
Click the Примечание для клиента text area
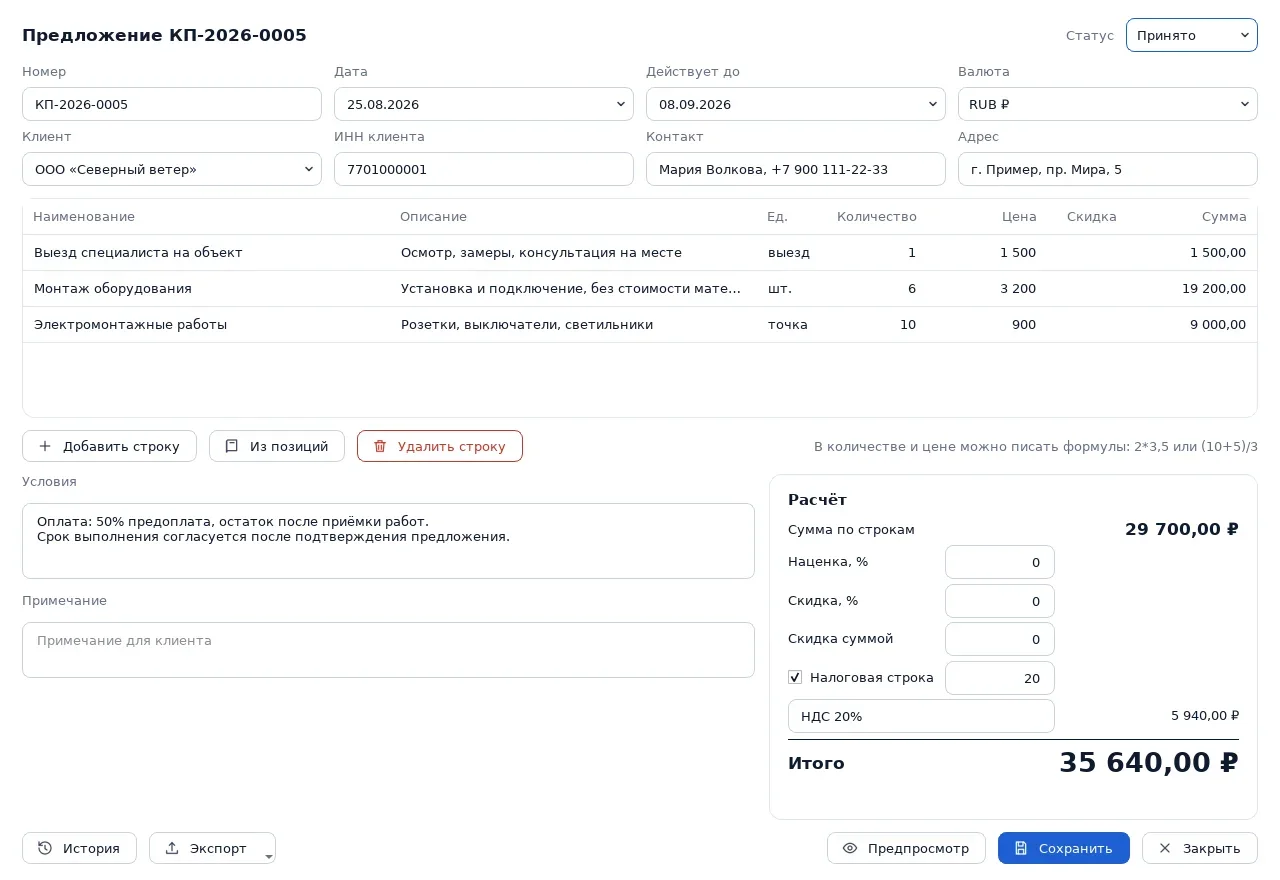[388, 650]
